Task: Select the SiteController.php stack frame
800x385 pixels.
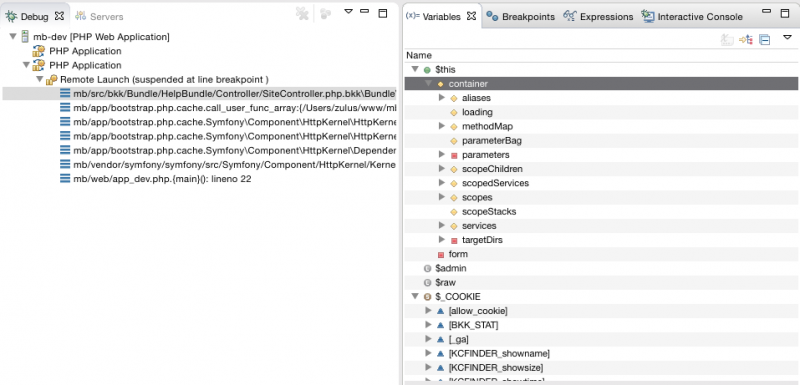Action: pos(235,94)
